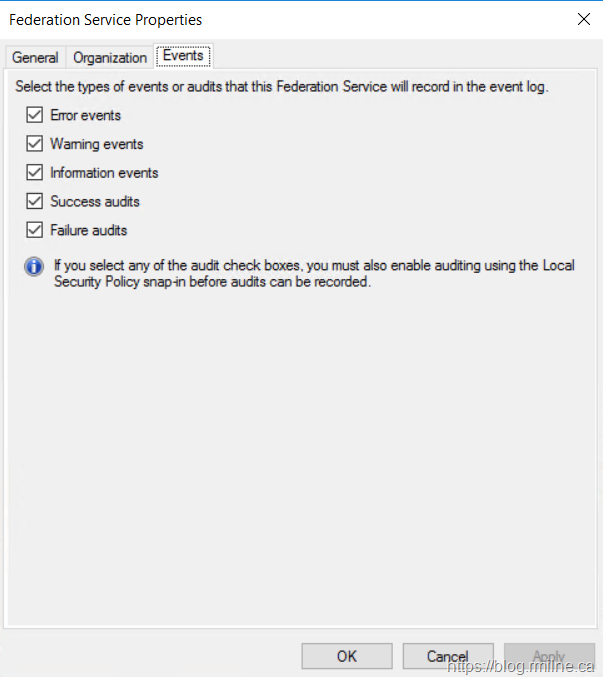Screen dimensions: 603x677
Task: Close the Federation Service Properties dialog
Action: click(583, 19)
